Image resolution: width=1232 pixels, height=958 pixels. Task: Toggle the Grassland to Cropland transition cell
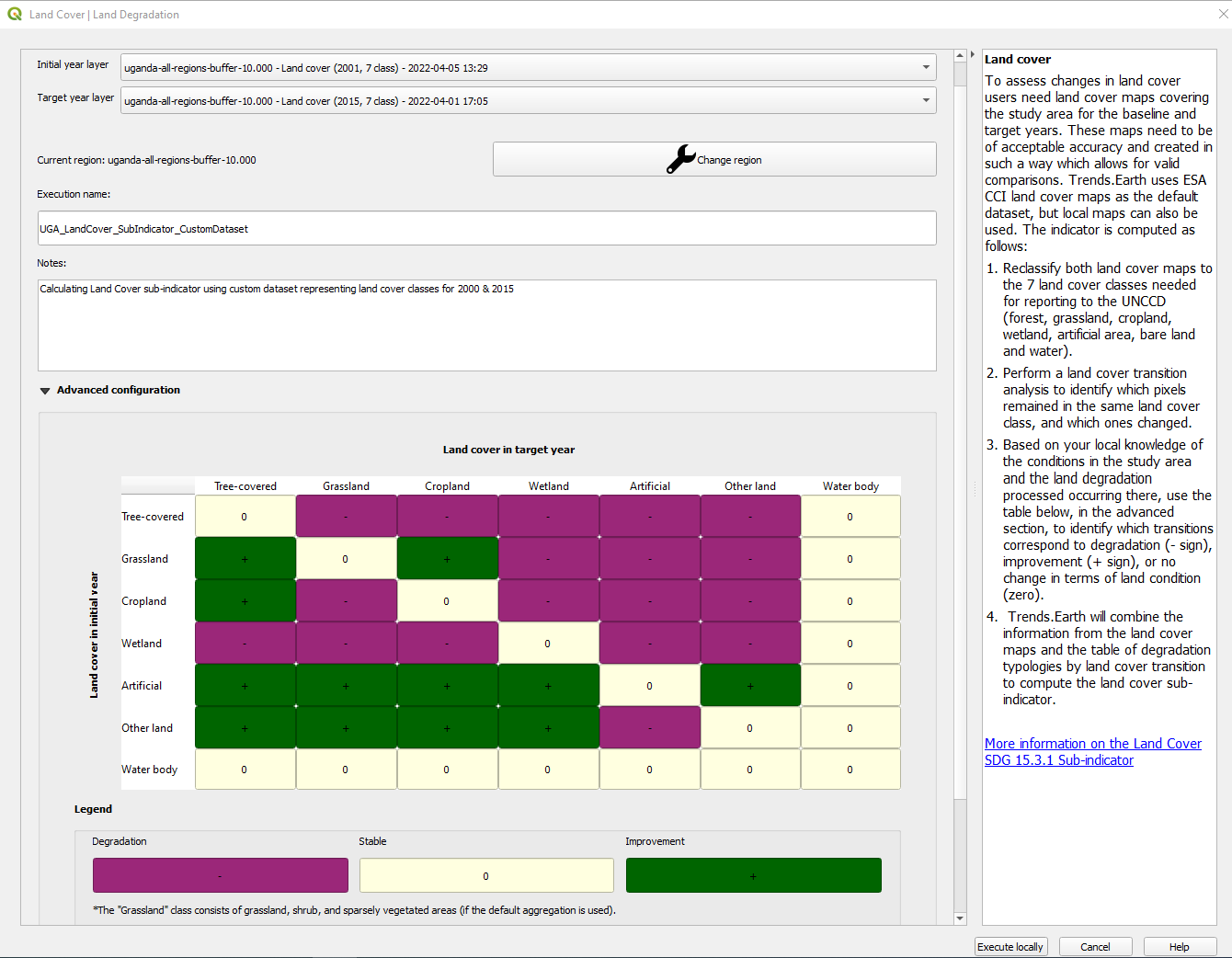(447, 558)
